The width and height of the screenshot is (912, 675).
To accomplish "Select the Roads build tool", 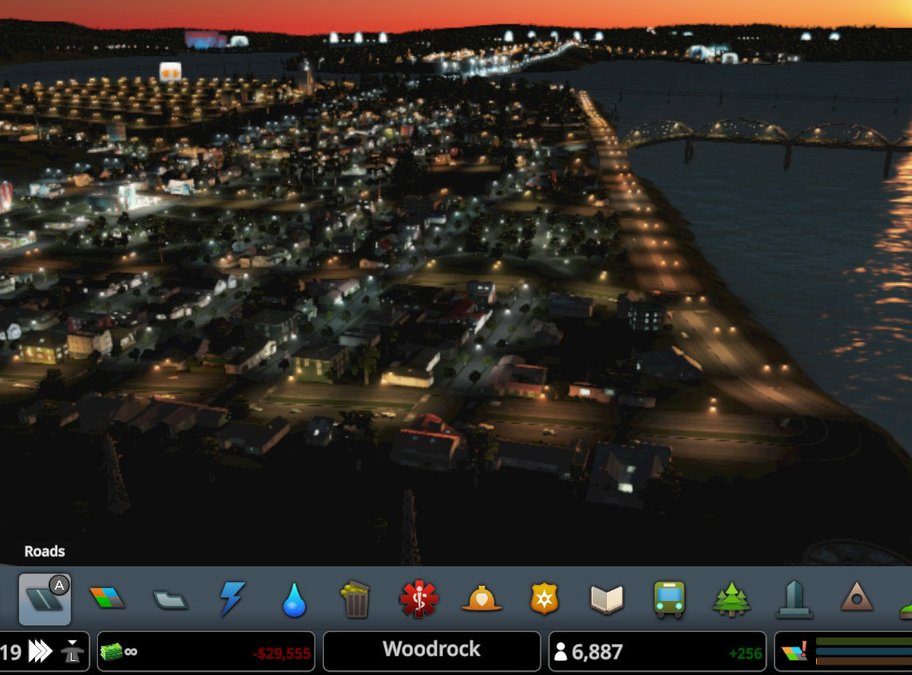I will tap(45, 599).
